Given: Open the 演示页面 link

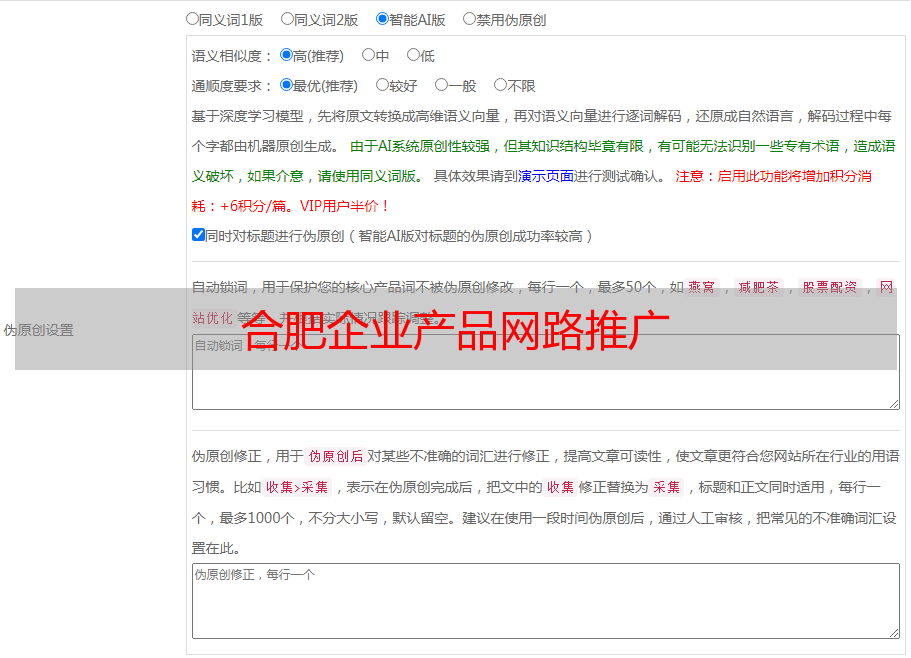Looking at the screenshot, I should (546, 176).
